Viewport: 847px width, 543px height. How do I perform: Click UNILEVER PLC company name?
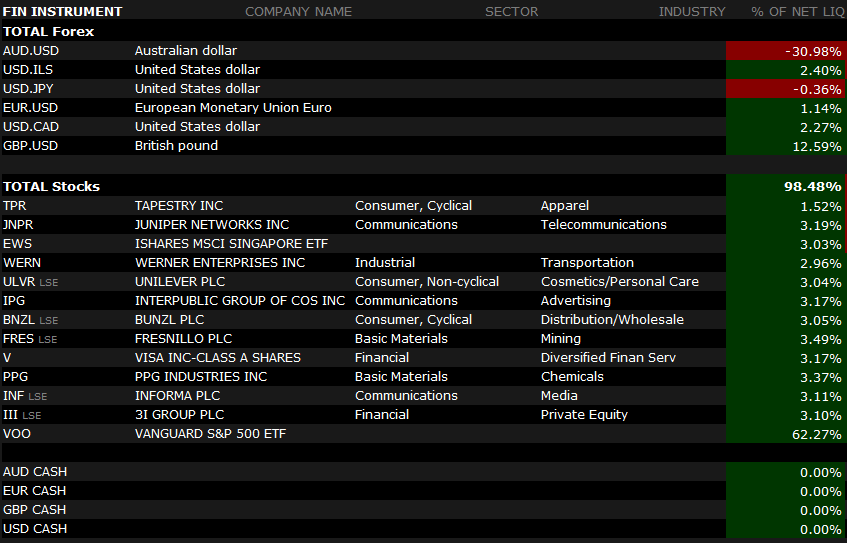tap(180, 282)
